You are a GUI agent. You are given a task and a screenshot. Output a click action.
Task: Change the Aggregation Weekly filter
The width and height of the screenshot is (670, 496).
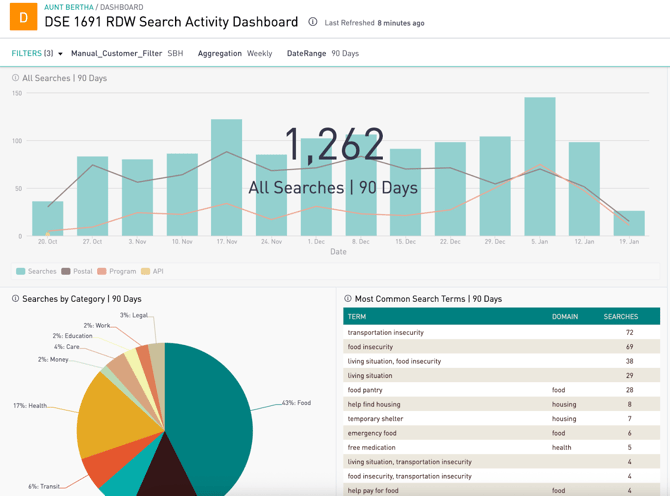(235, 54)
